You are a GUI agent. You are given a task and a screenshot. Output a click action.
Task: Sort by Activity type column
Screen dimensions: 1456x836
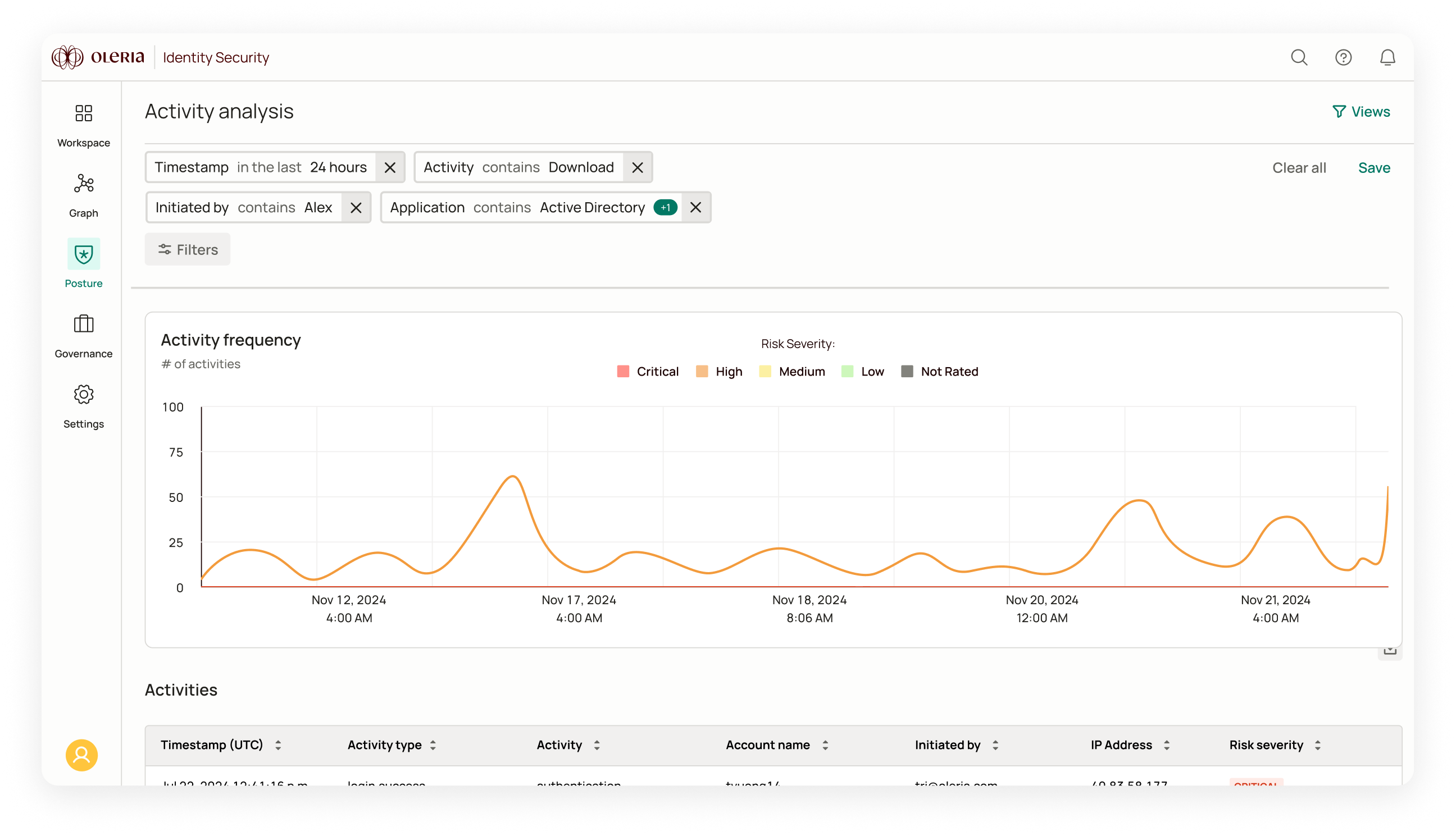(433, 744)
